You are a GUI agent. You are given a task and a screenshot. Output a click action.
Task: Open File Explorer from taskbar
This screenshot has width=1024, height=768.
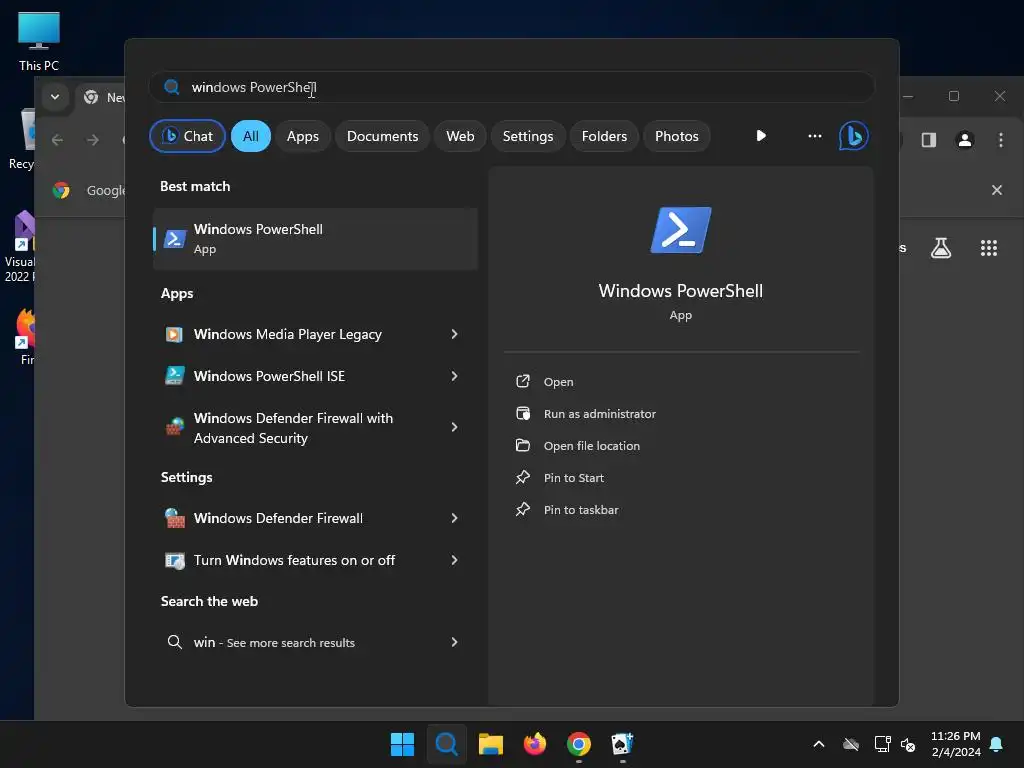(490, 744)
